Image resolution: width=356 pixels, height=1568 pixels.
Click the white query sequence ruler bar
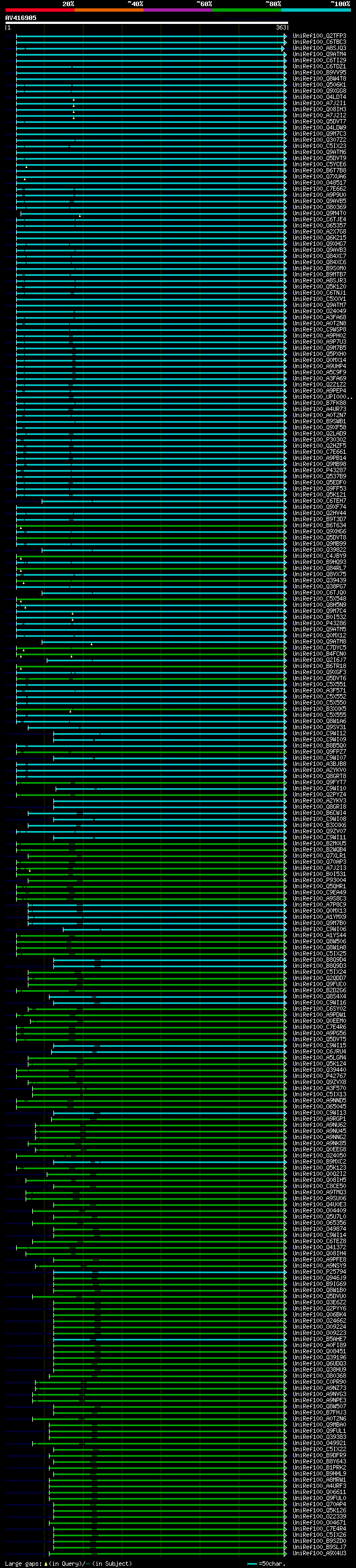click(x=147, y=22)
